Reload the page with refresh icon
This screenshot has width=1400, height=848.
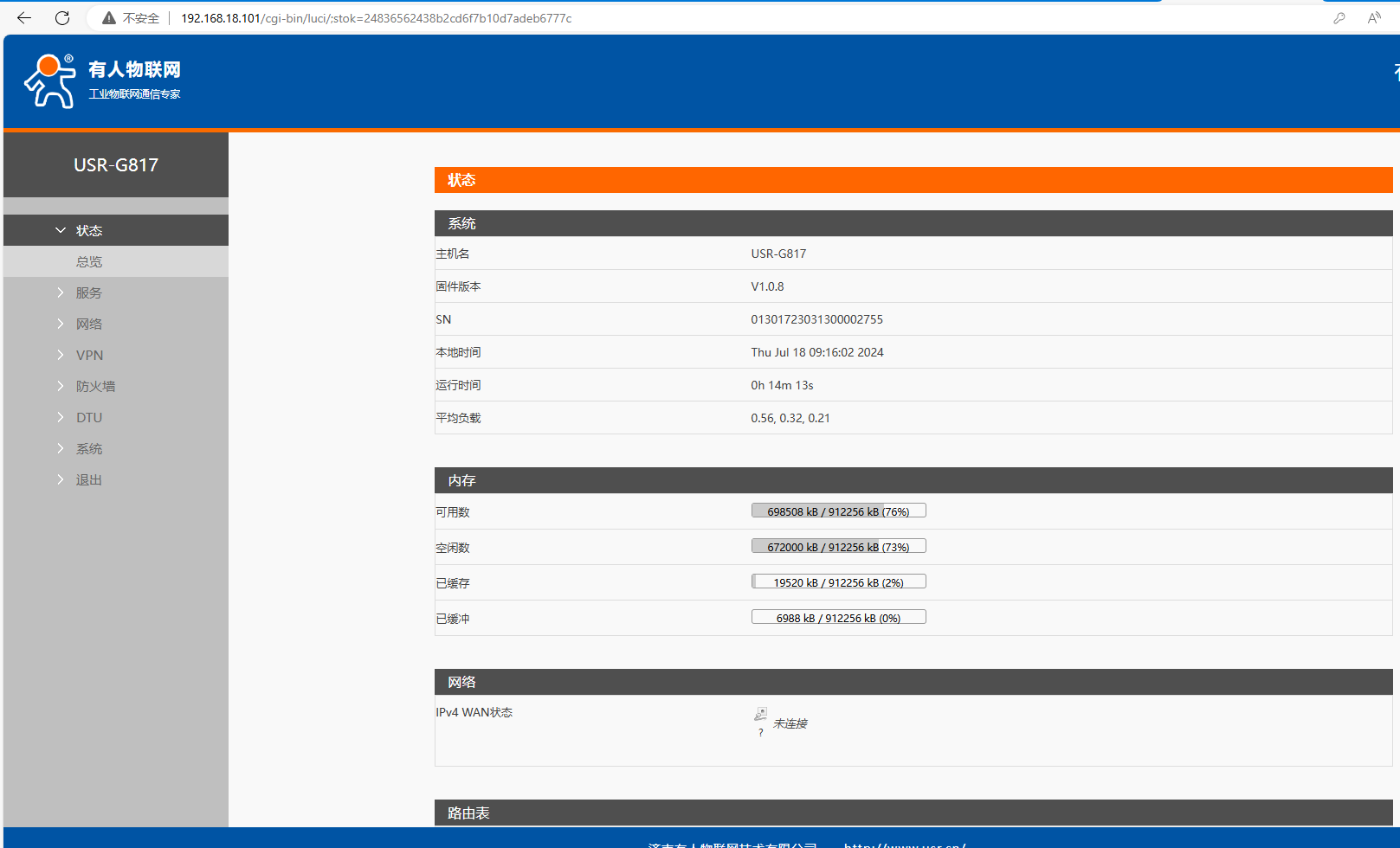[62, 18]
